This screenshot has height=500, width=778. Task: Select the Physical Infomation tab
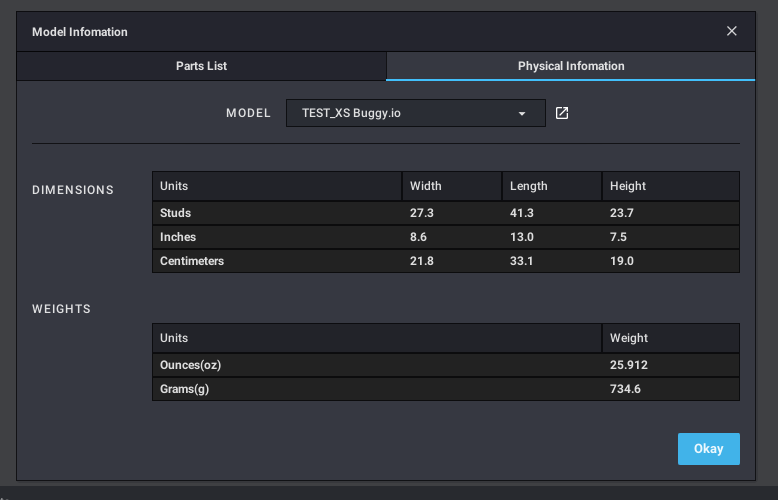[x=571, y=66]
